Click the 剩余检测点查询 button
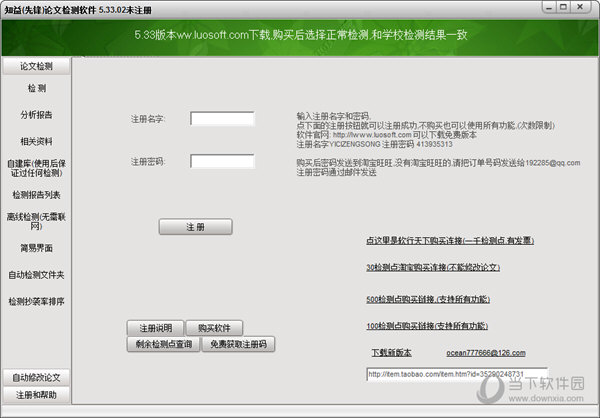 tap(163, 344)
